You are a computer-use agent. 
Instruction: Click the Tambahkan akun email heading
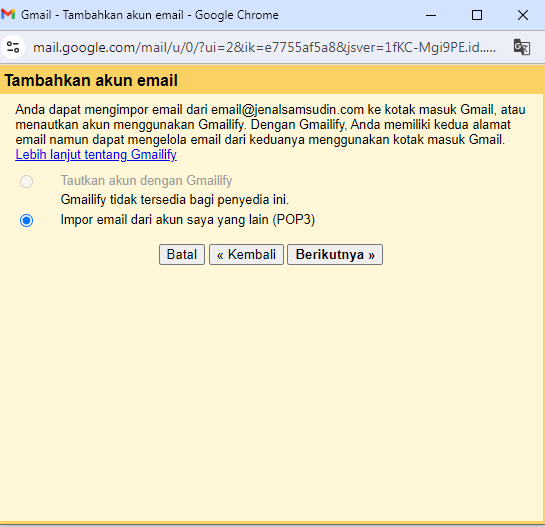point(91,80)
